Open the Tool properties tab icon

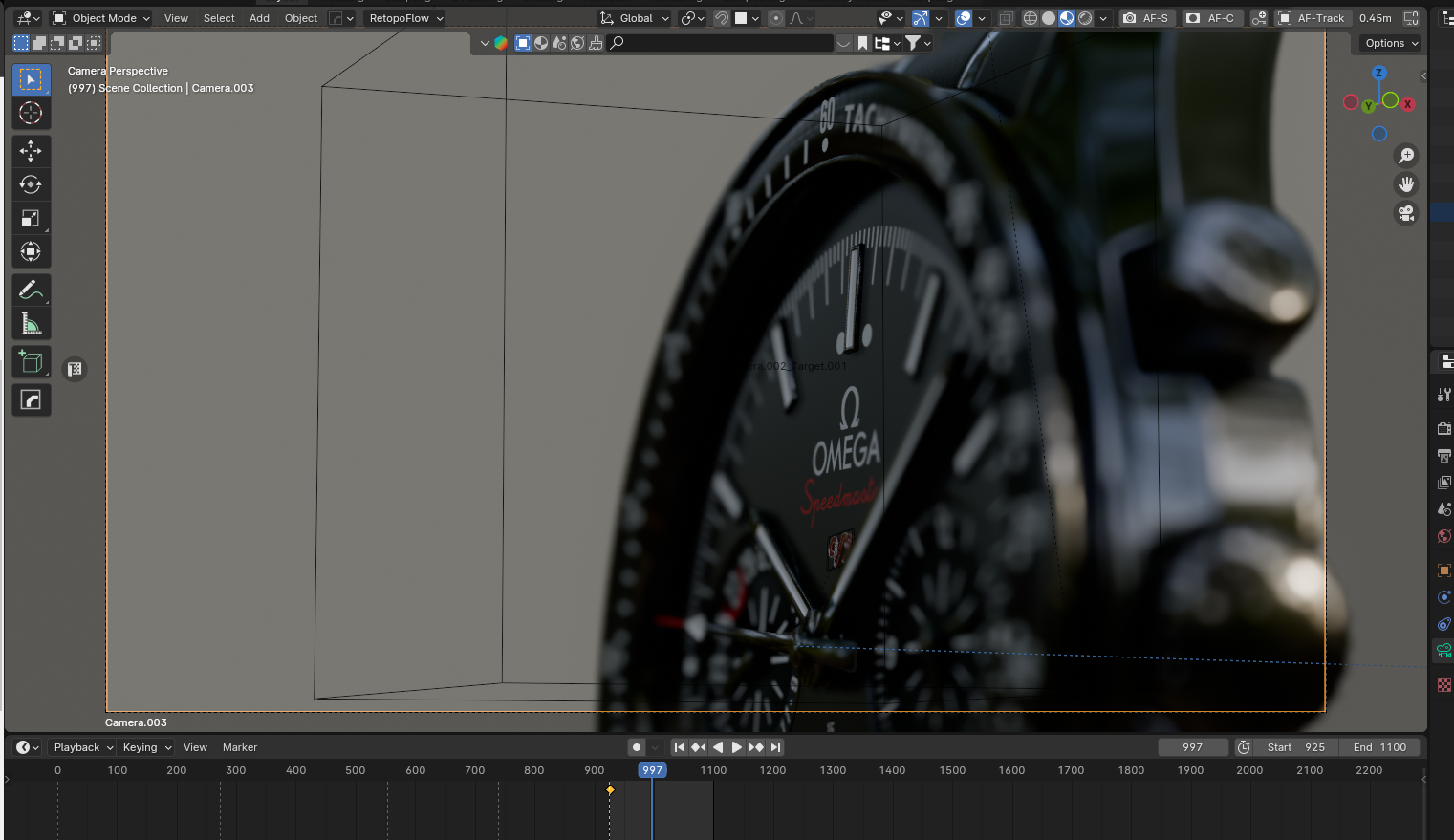1444,395
